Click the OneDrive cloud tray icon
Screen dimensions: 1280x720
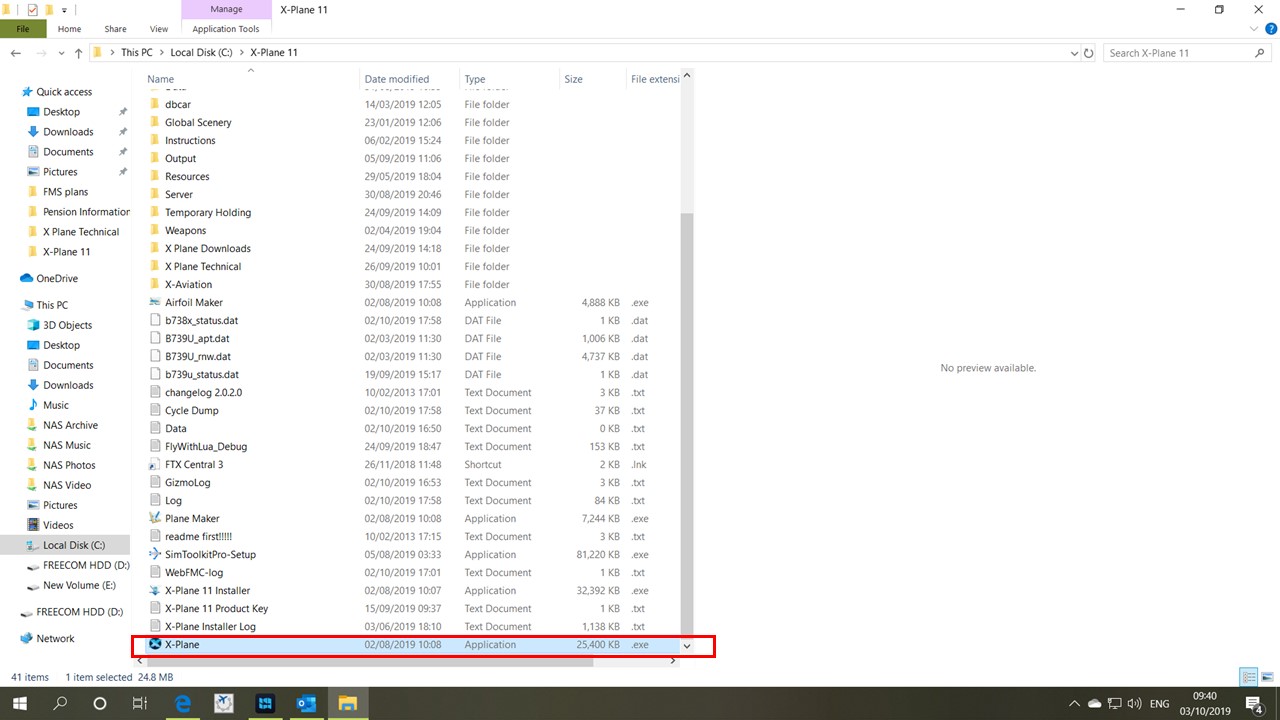coord(1094,704)
